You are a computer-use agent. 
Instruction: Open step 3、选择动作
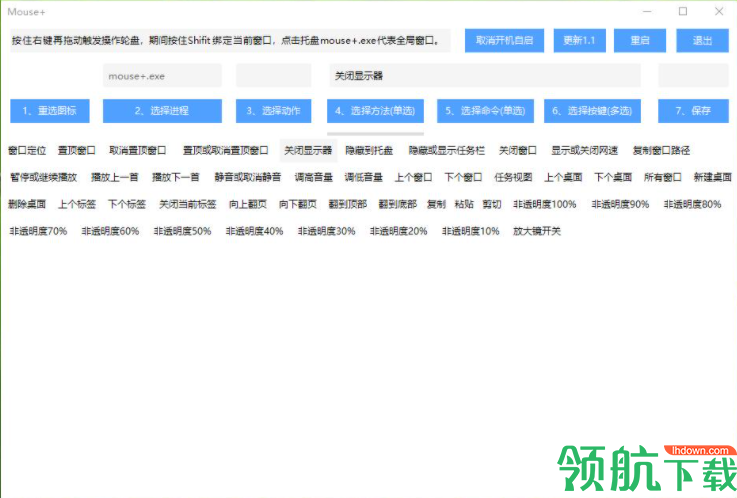274,111
